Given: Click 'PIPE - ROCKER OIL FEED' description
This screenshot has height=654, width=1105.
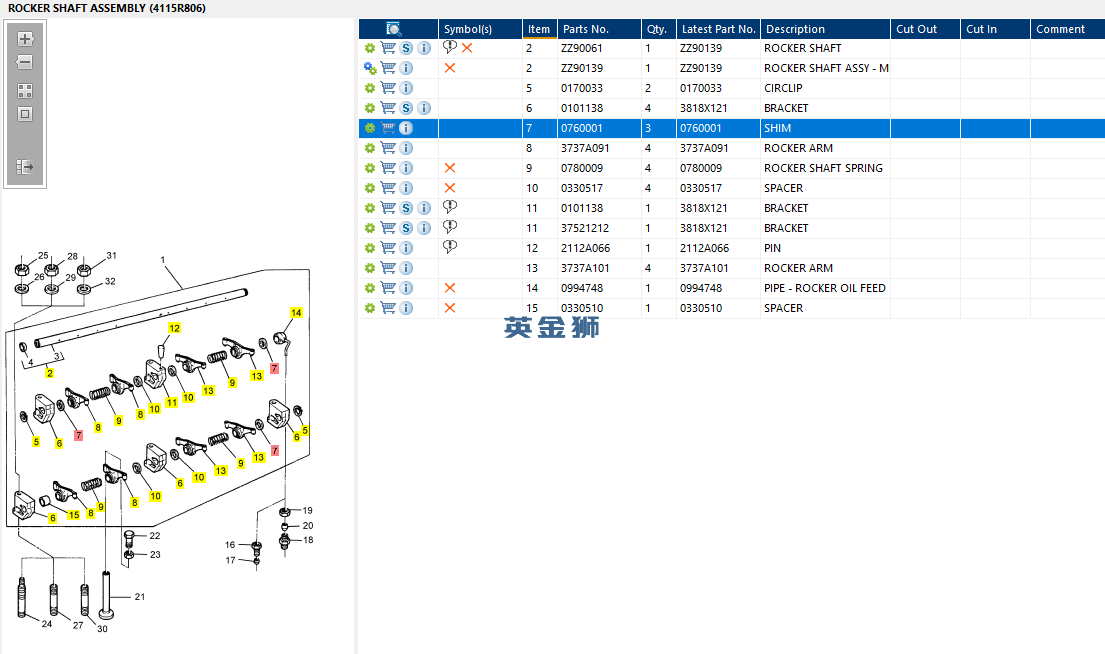Looking at the screenshot, I should (x=825, y=288).
